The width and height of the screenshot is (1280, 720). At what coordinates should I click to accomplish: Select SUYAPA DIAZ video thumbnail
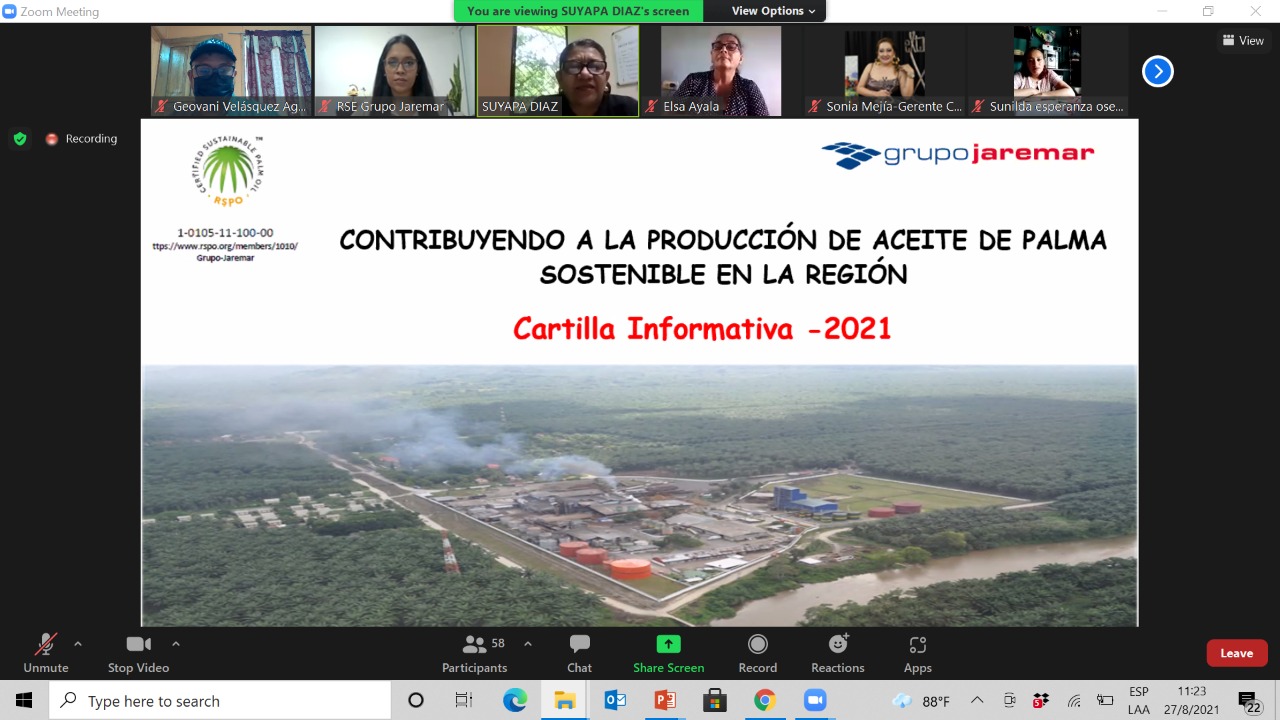click(x=557, y=71)
